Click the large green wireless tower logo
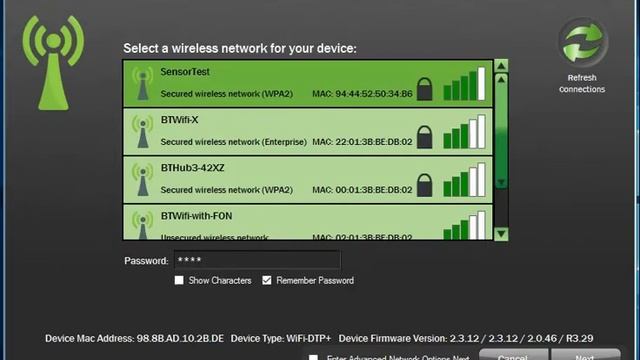 coord(53,63)
